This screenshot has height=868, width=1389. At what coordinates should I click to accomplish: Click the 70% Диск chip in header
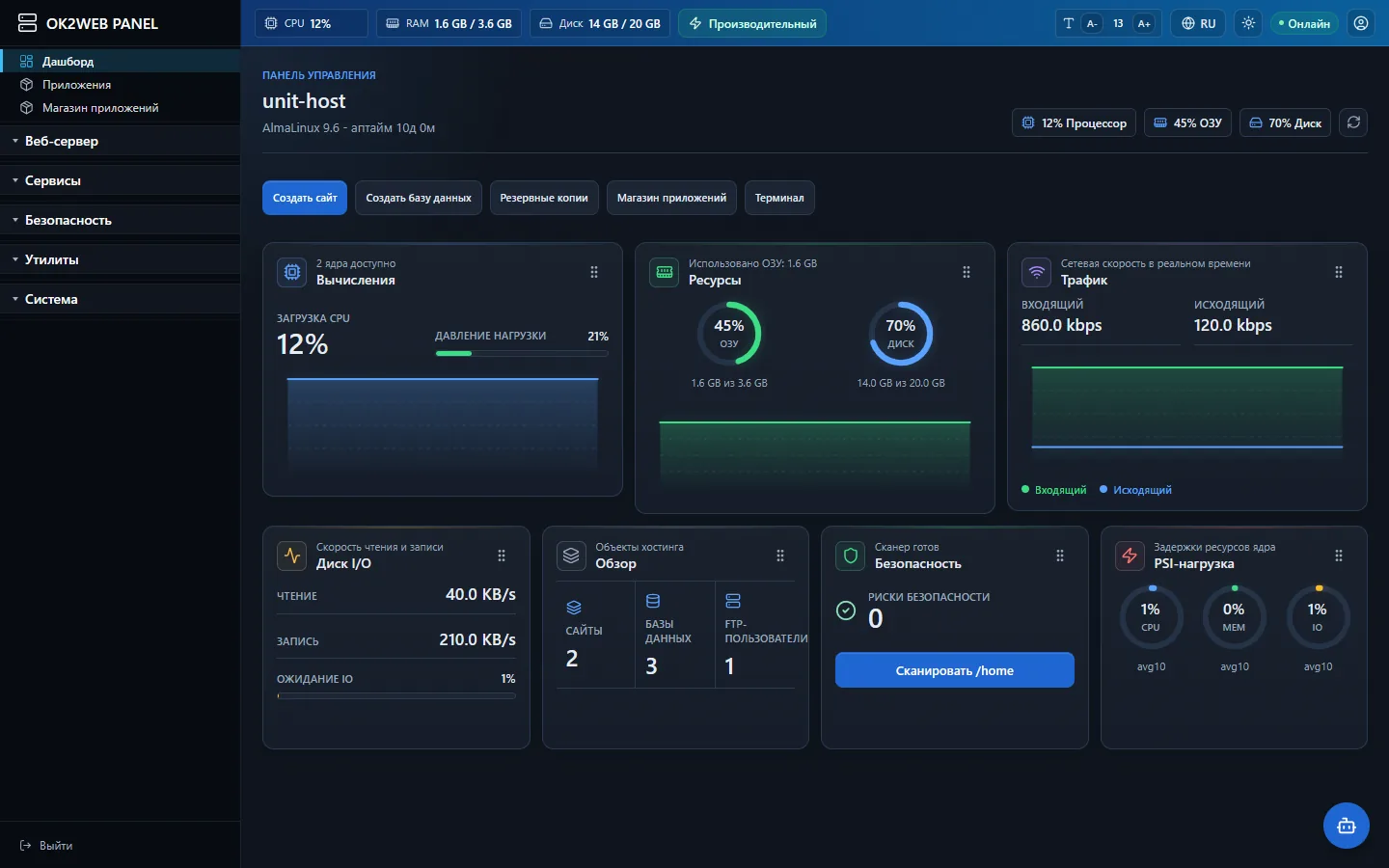(x=1285, y=122)
